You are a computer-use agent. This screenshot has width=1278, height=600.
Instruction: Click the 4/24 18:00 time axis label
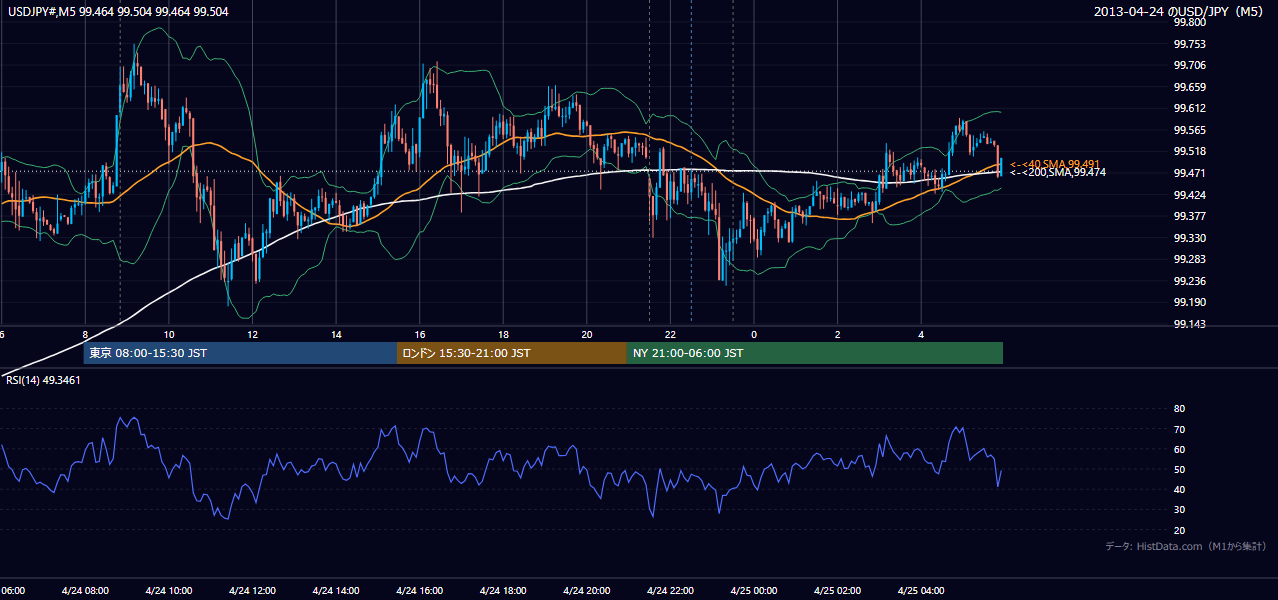(x=503, y=591)
